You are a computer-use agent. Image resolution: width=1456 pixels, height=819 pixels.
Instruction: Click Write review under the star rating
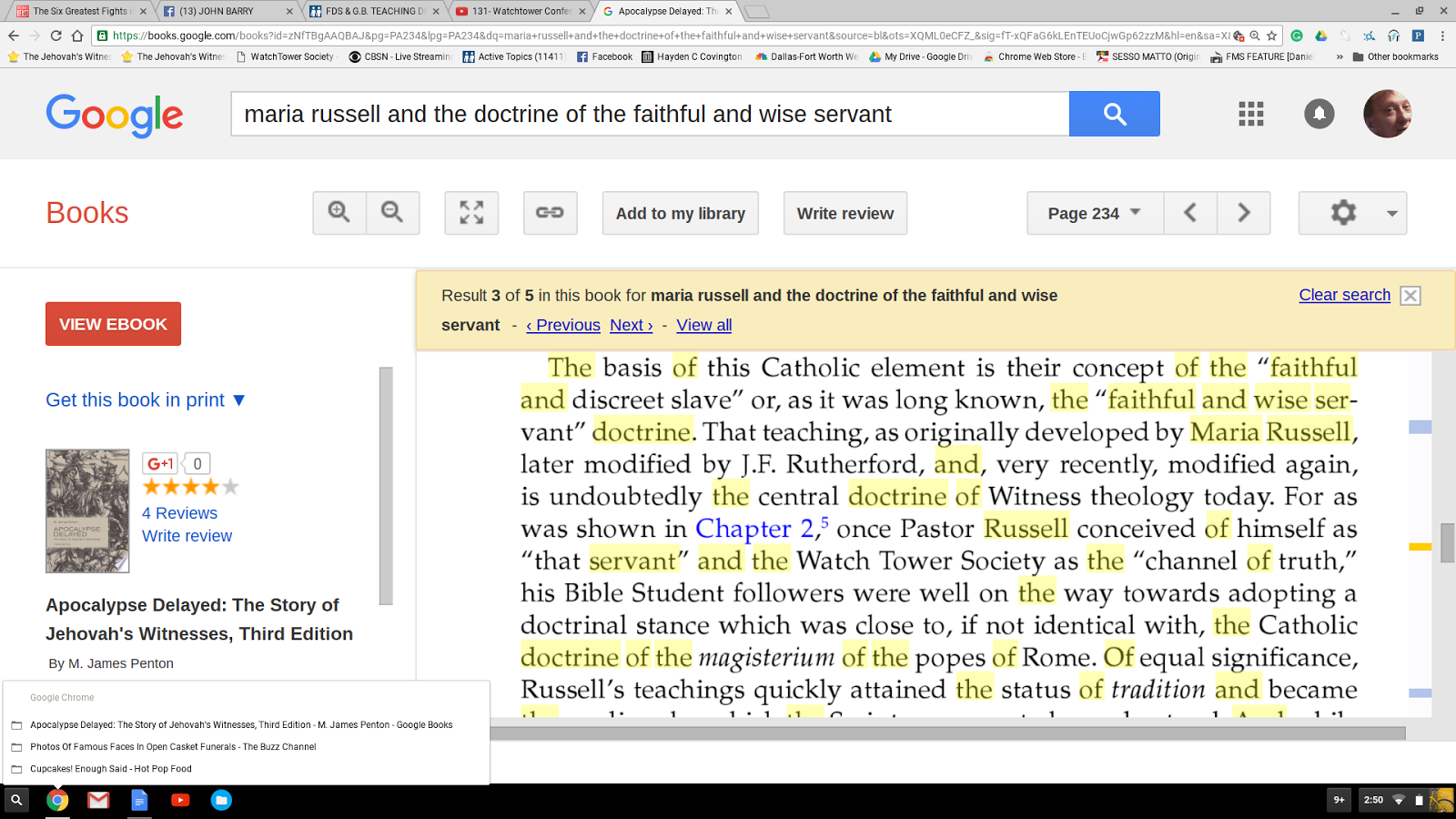(x=187, y=536)
